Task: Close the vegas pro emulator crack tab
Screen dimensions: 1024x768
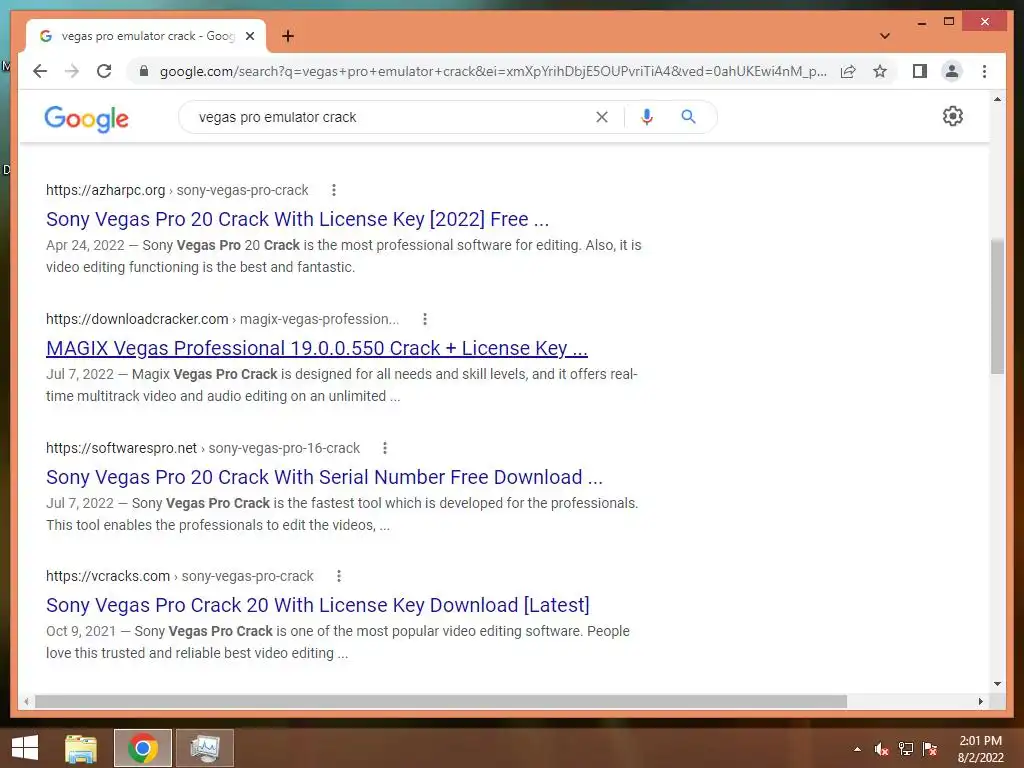Action: click(249, 36)
